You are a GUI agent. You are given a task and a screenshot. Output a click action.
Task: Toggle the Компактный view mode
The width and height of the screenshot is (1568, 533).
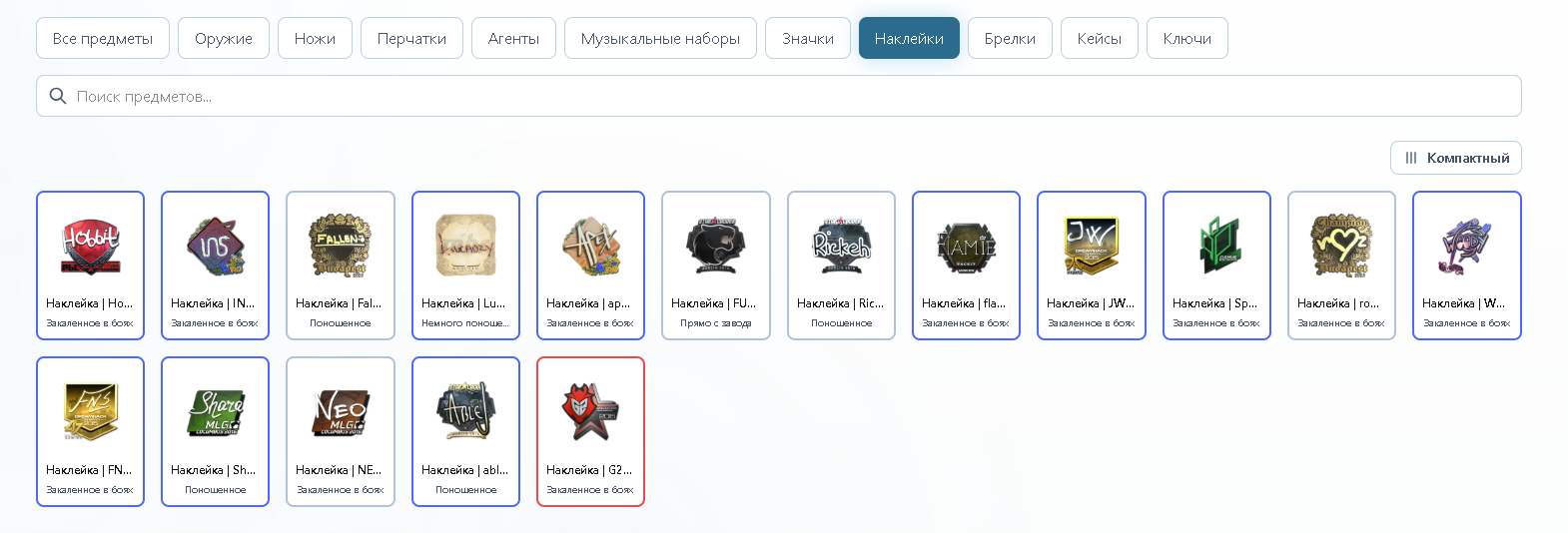[1455, 158]
